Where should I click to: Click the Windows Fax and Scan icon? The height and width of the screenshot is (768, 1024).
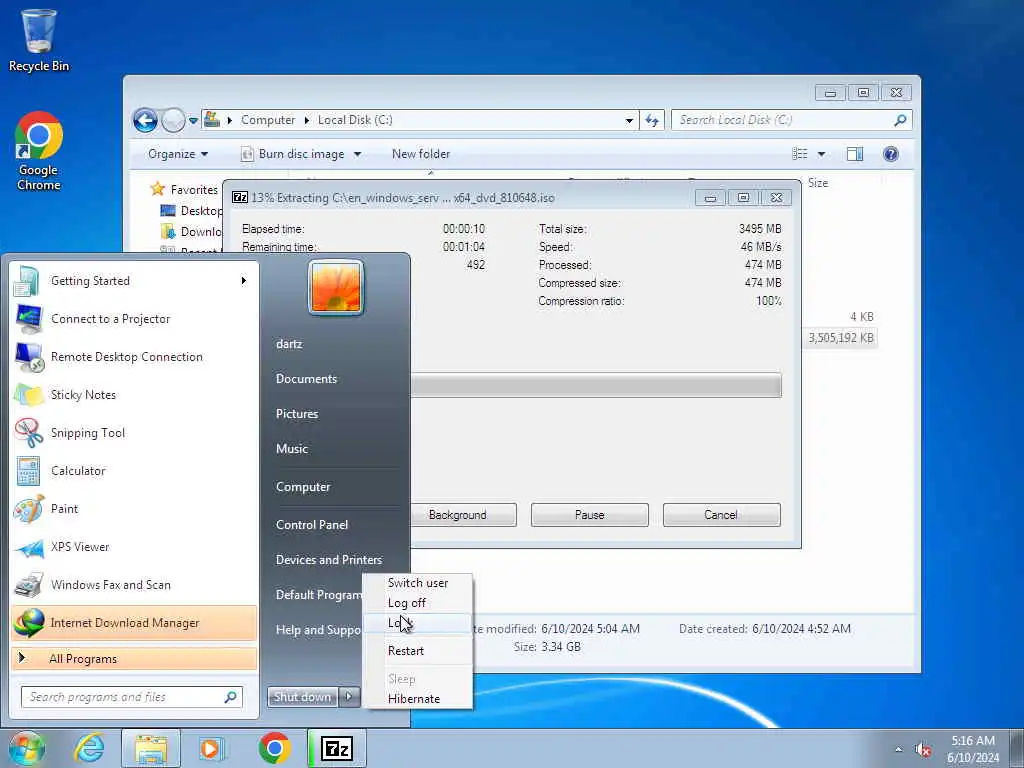coord(29,585)
